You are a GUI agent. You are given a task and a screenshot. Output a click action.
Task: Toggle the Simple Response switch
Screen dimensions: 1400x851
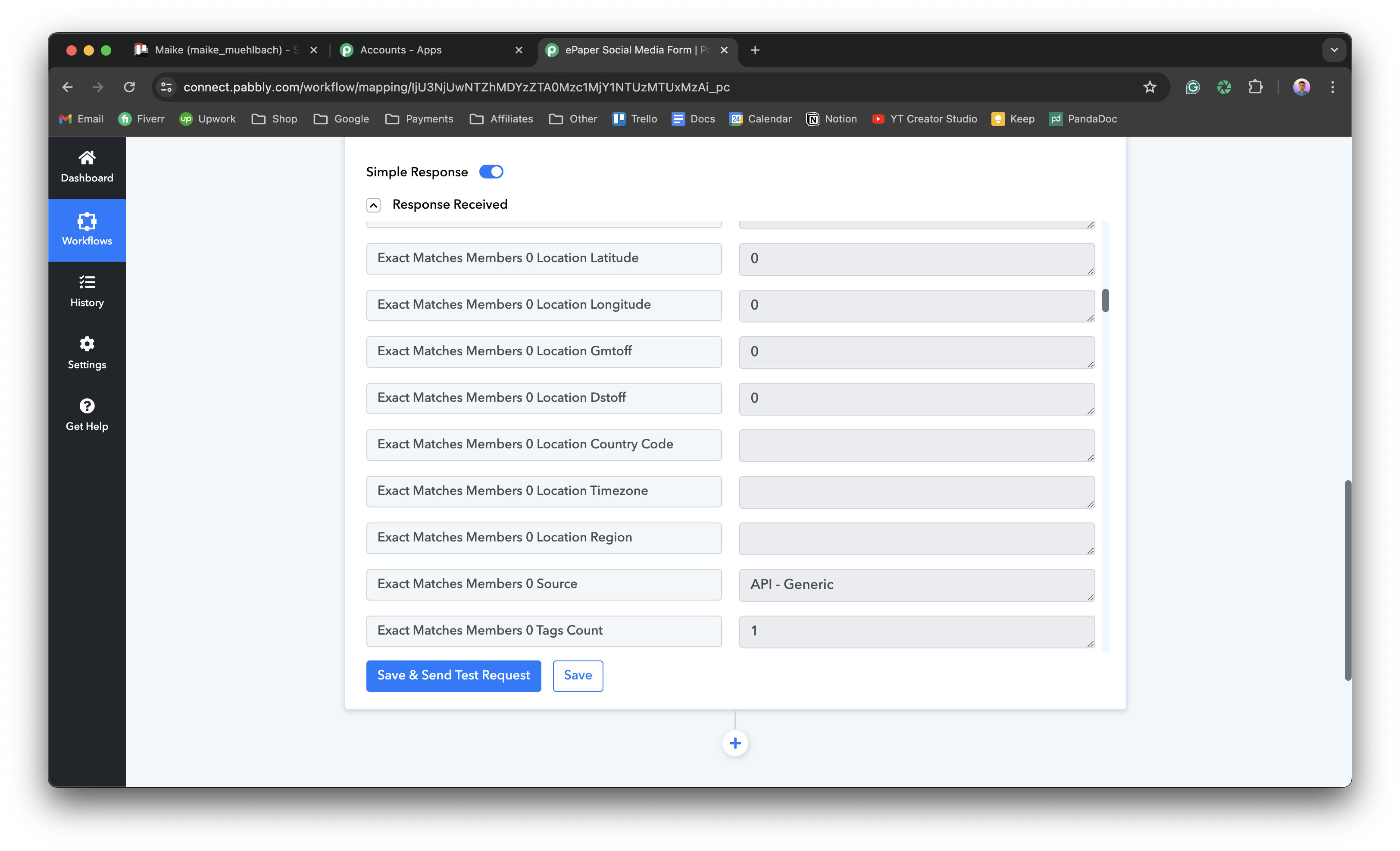pyautogui.click(x=491, y=172)
